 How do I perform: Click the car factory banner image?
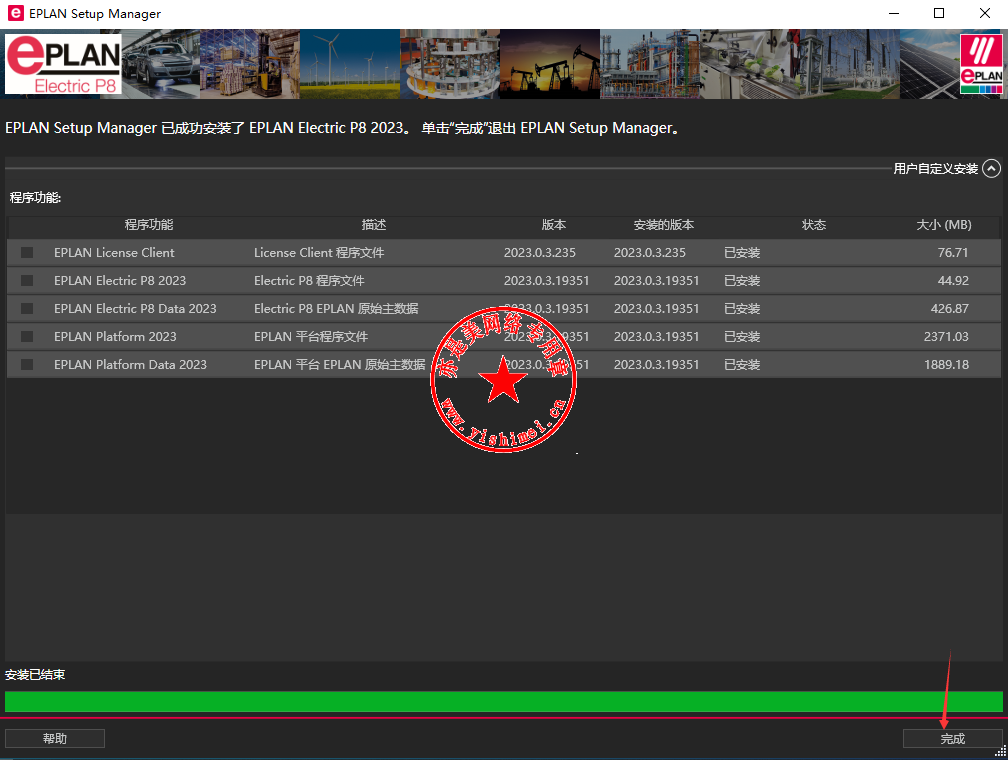pyautogui.click(x=161, y=64)
